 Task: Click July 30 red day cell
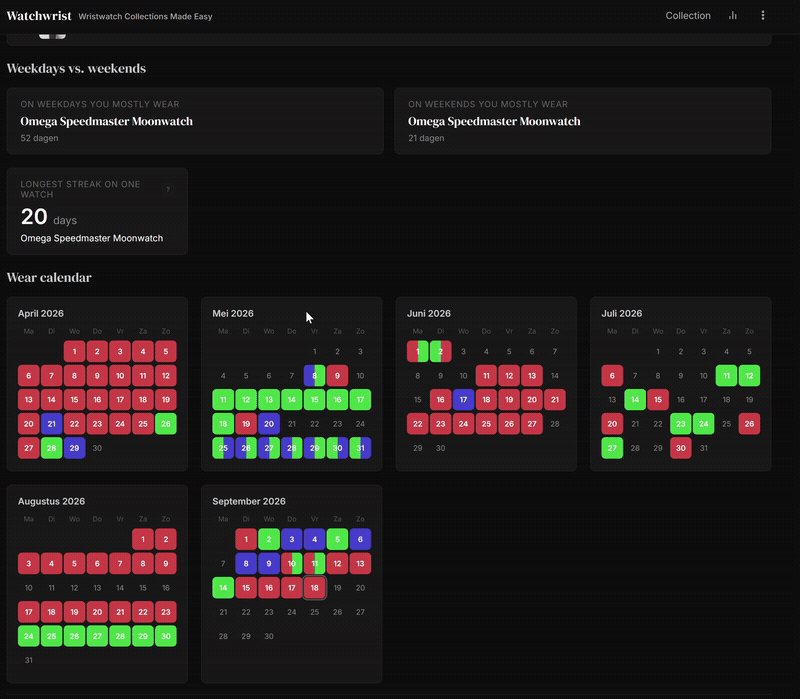[681, 448]
